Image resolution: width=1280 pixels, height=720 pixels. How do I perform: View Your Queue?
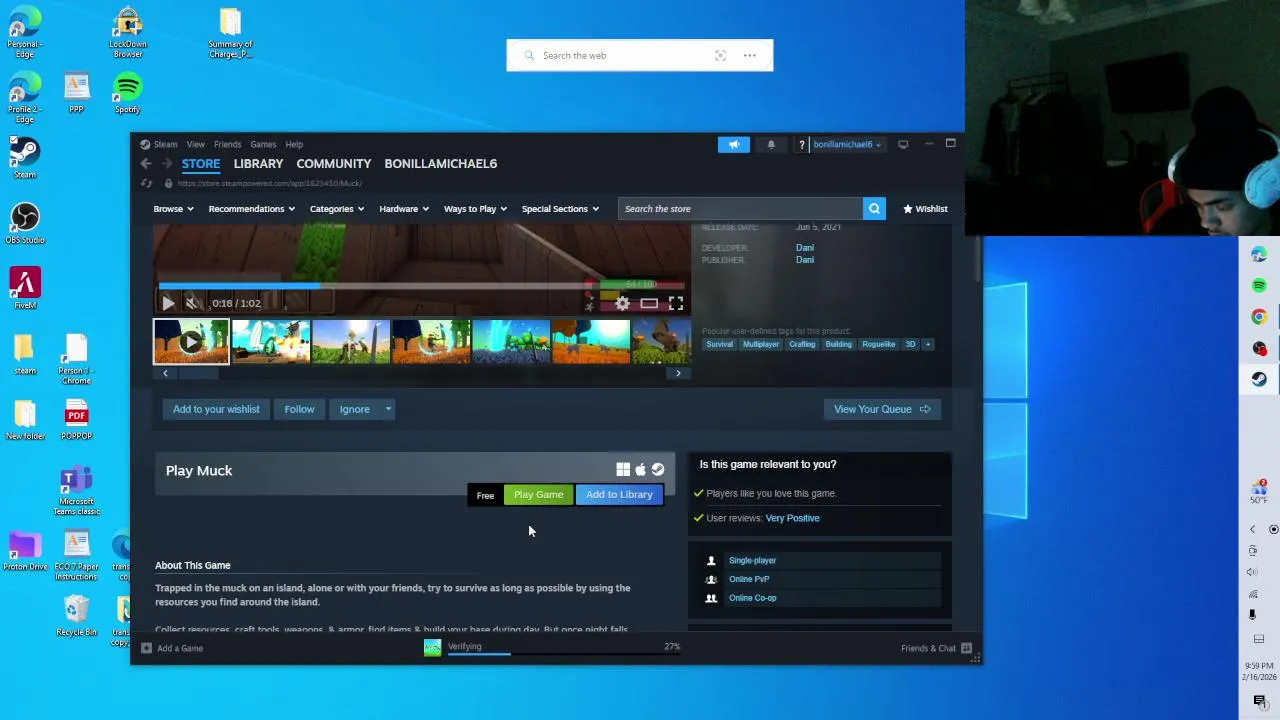[x=881, y=409]
